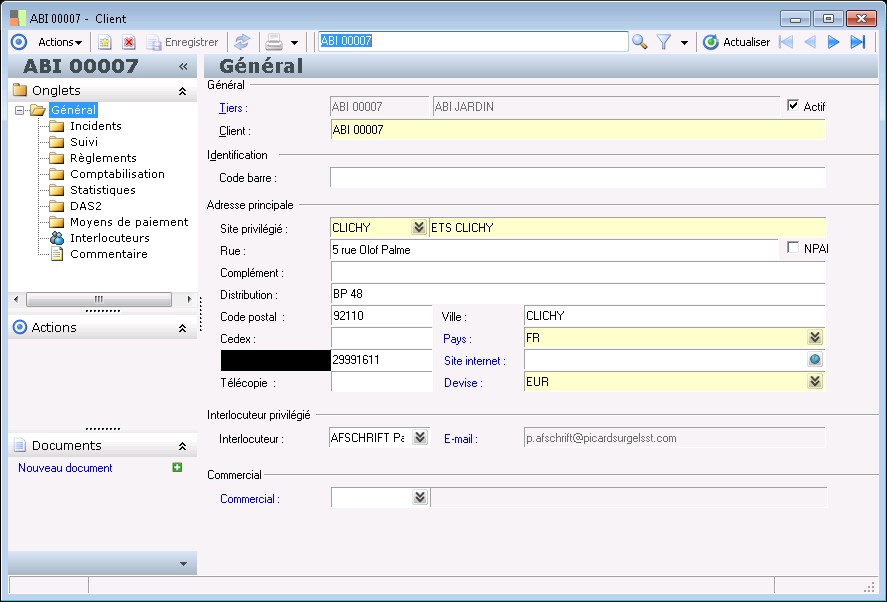Collapse the Onglets panel section
This screenshot has width=887, height=602.
click(x=182, y=90)
